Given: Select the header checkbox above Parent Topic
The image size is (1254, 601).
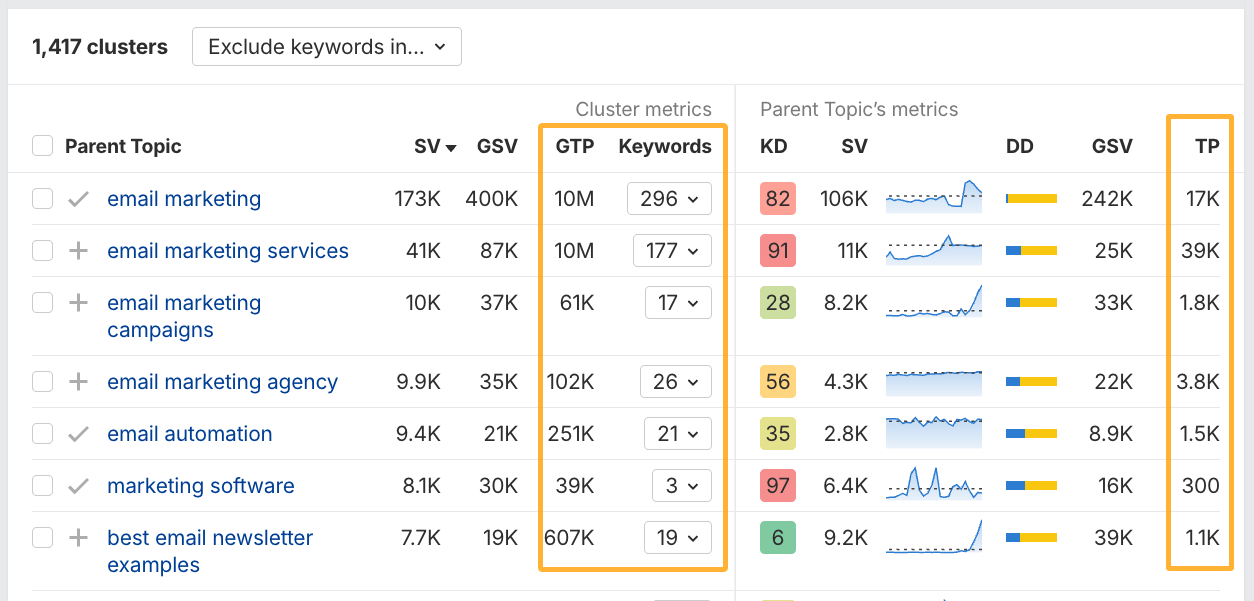Looking at the screenshot, I should pyautogui.click(x=42, y=145).
